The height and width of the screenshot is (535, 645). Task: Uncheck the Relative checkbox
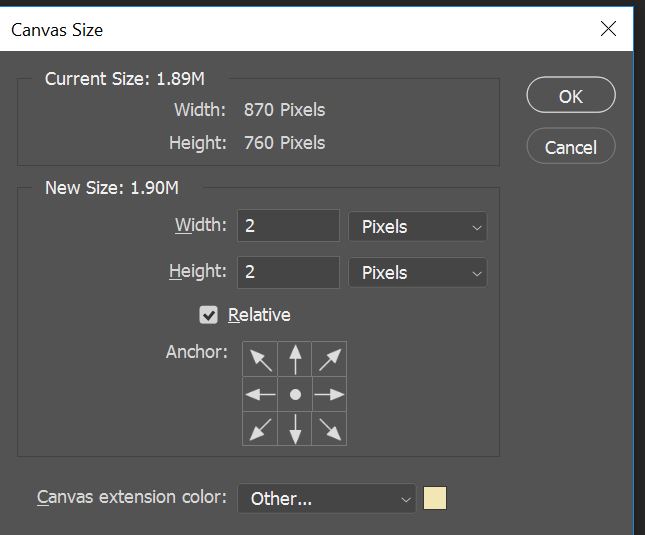pos(209,315)
